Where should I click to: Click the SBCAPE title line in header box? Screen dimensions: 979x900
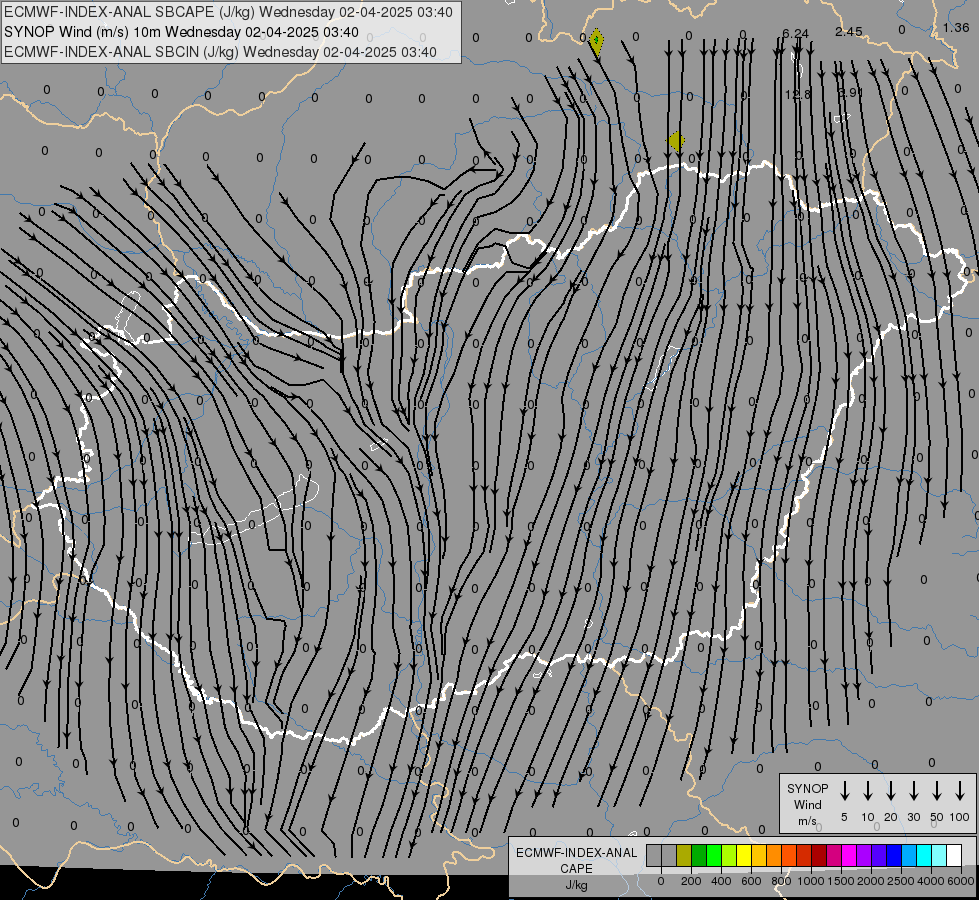[228, 12]
